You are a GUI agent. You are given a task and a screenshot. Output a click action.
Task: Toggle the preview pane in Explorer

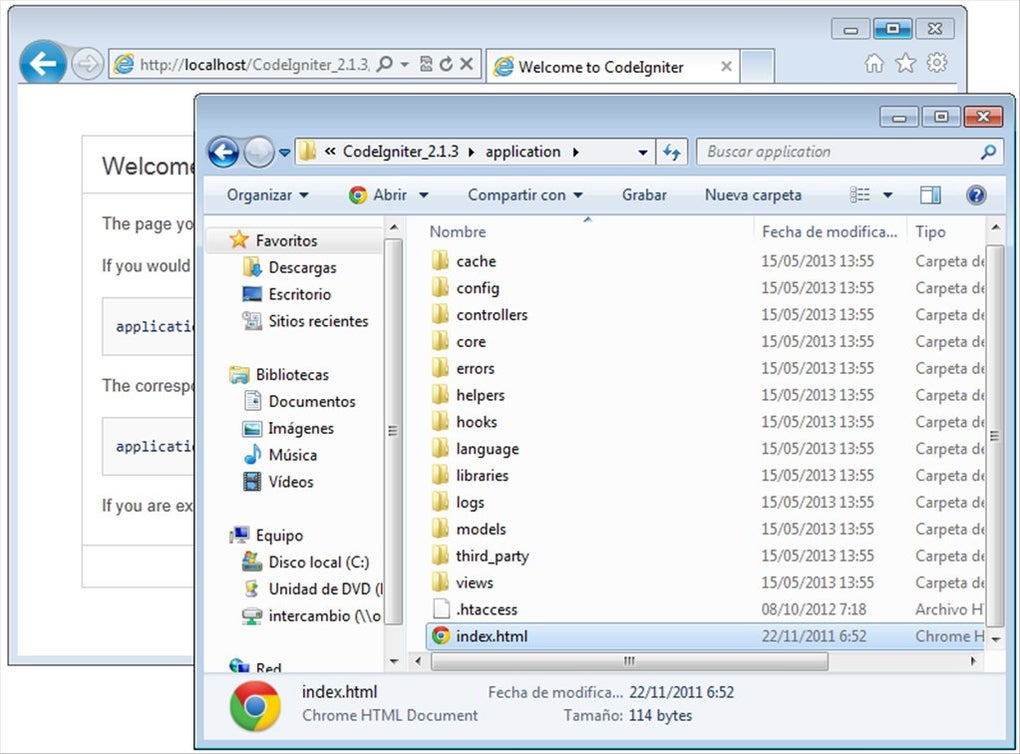click(931, 194)
